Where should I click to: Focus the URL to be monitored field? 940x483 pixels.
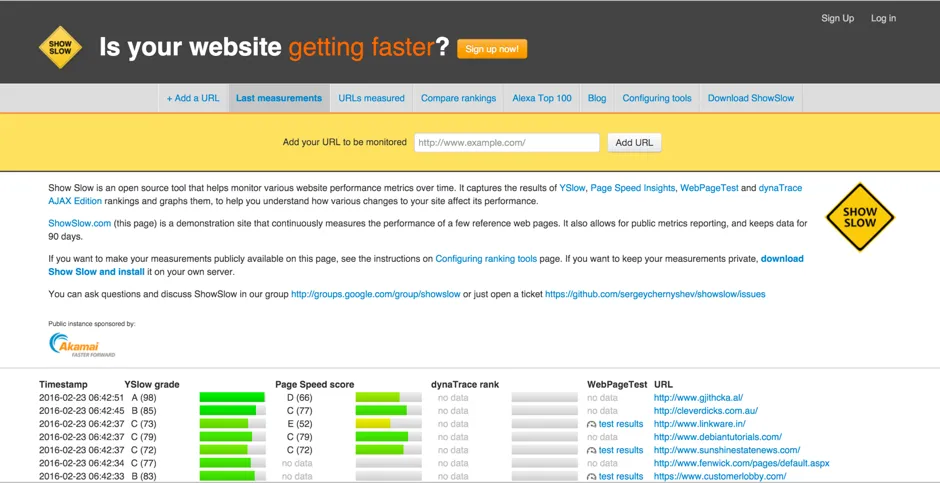point(507,143)
